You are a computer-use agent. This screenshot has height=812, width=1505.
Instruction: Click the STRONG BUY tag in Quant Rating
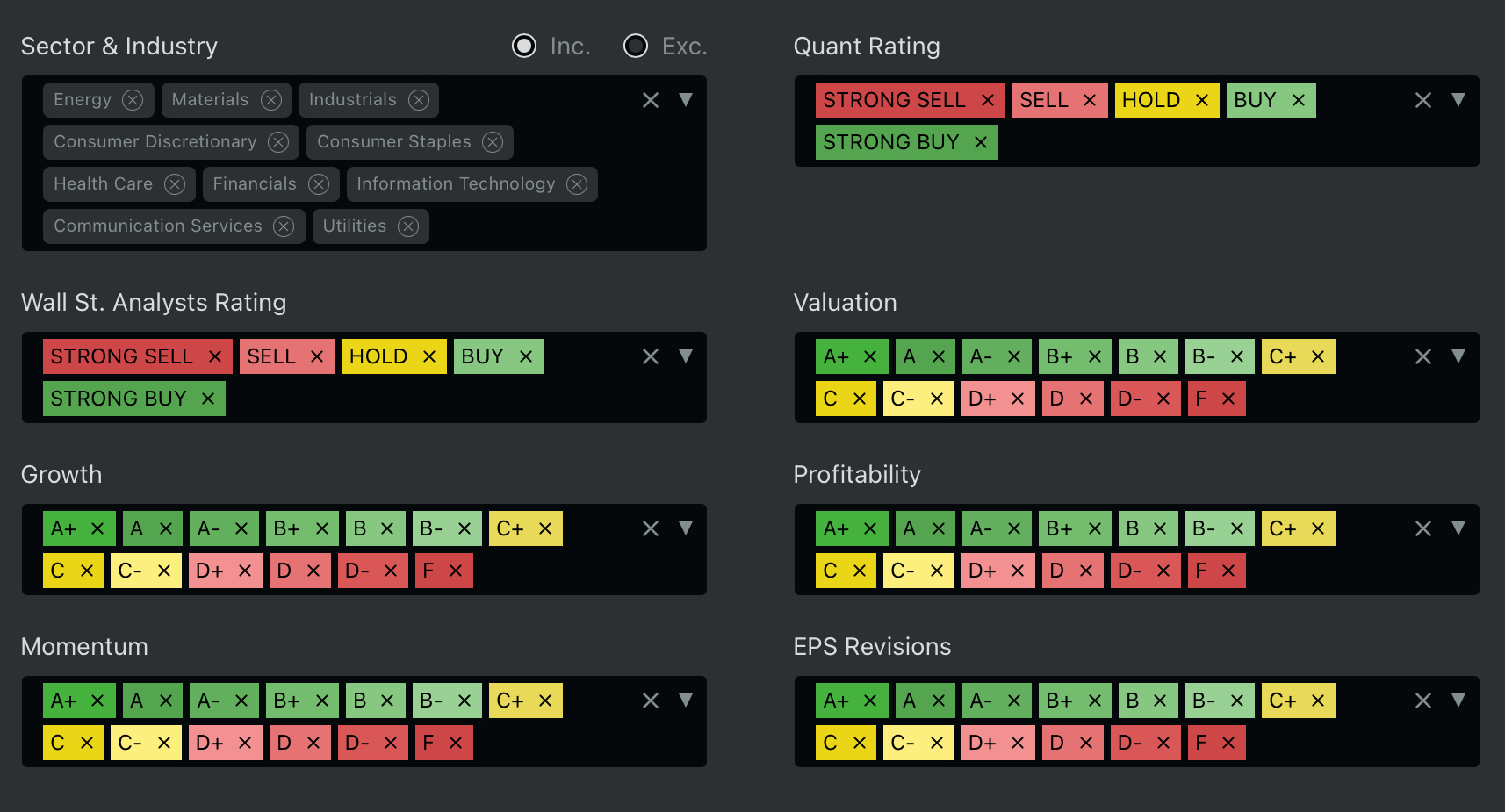pos(890,142)
